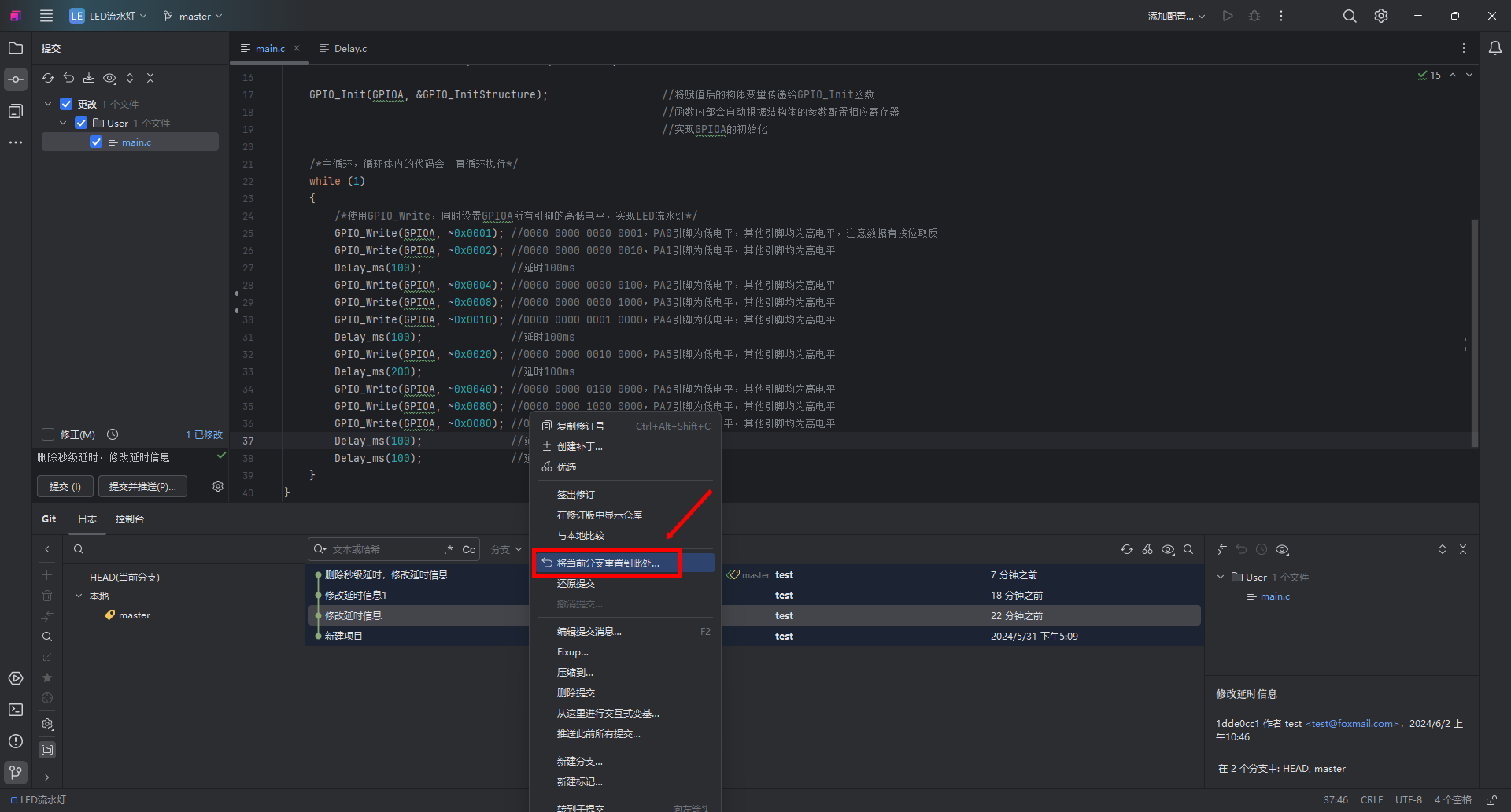
Task: Click the rollback icon in commit toolbar
Action: pos(68,78)
